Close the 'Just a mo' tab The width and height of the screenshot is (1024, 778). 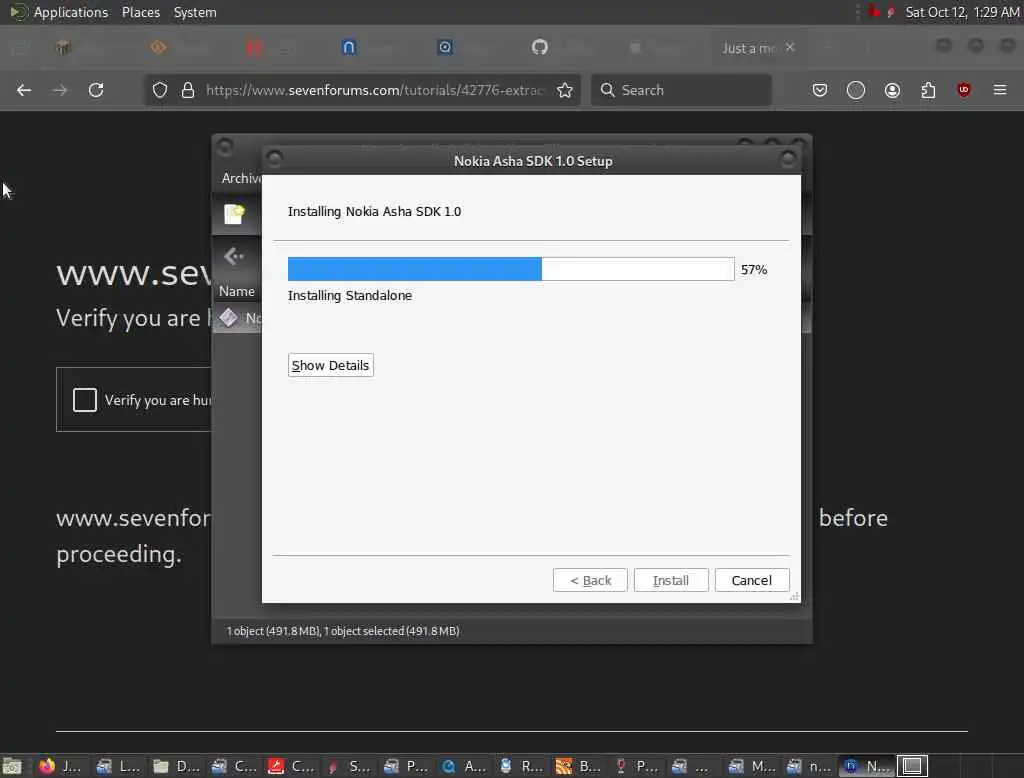[x=790, y=47]
